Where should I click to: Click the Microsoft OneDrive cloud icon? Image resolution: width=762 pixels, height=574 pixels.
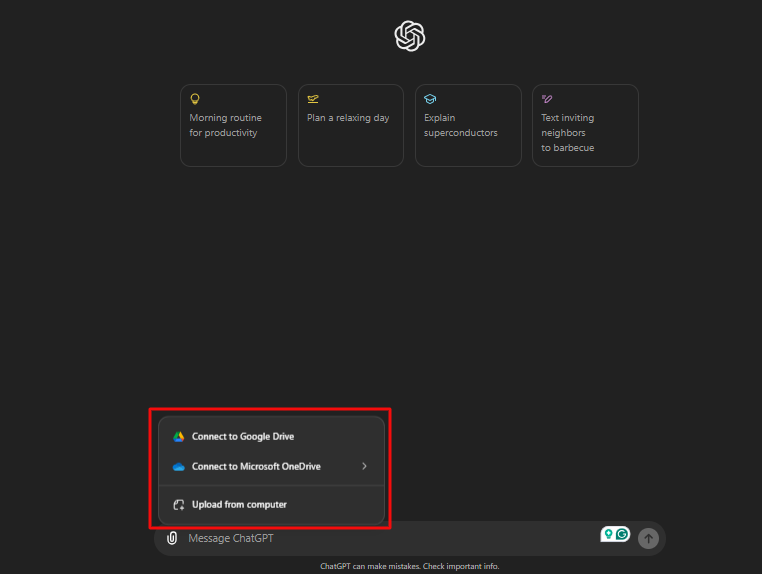click(179, 467)
